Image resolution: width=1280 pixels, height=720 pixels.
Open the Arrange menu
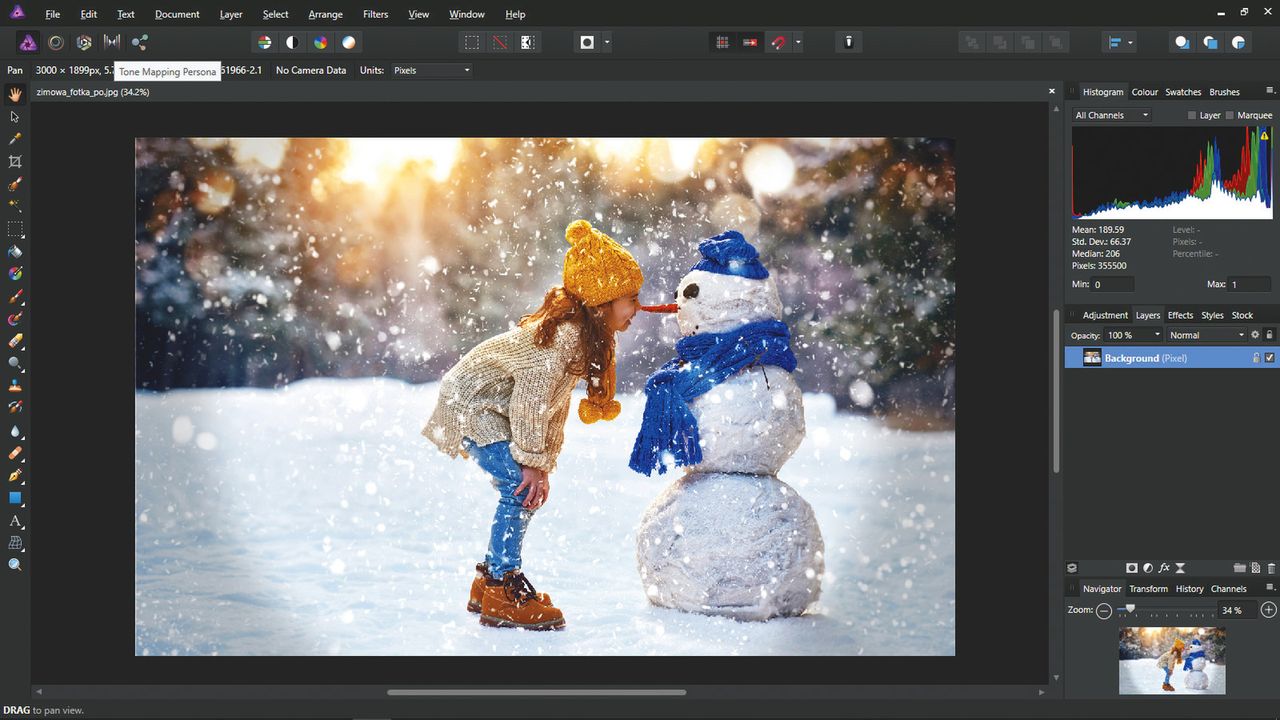325,14
